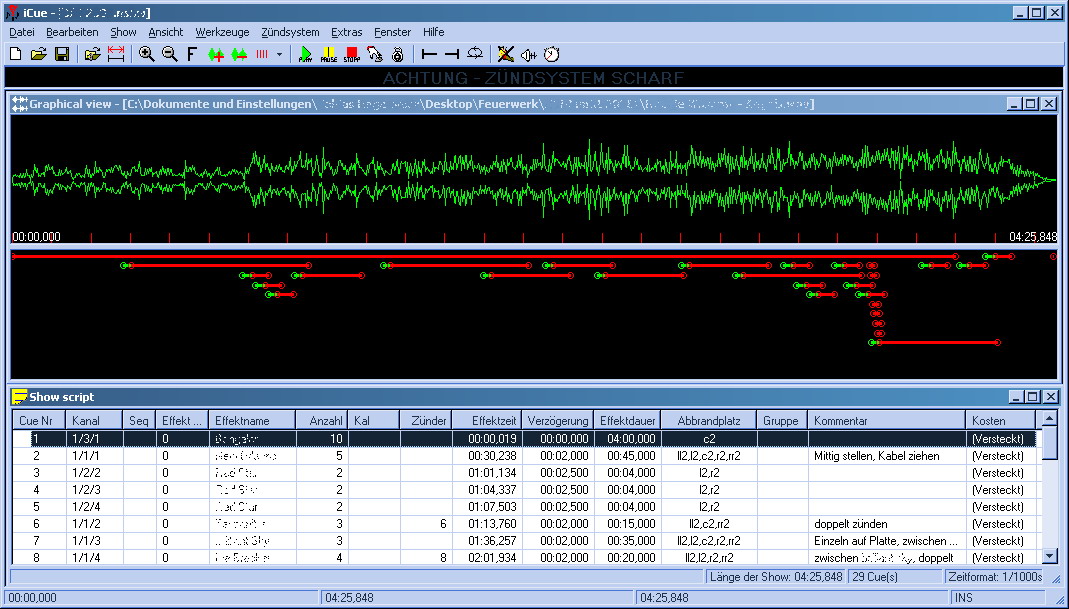The width and height of the screenshot is (1069, 609).
Task: Click the stopwatch icon in toolbar
Action: point(551,54)
